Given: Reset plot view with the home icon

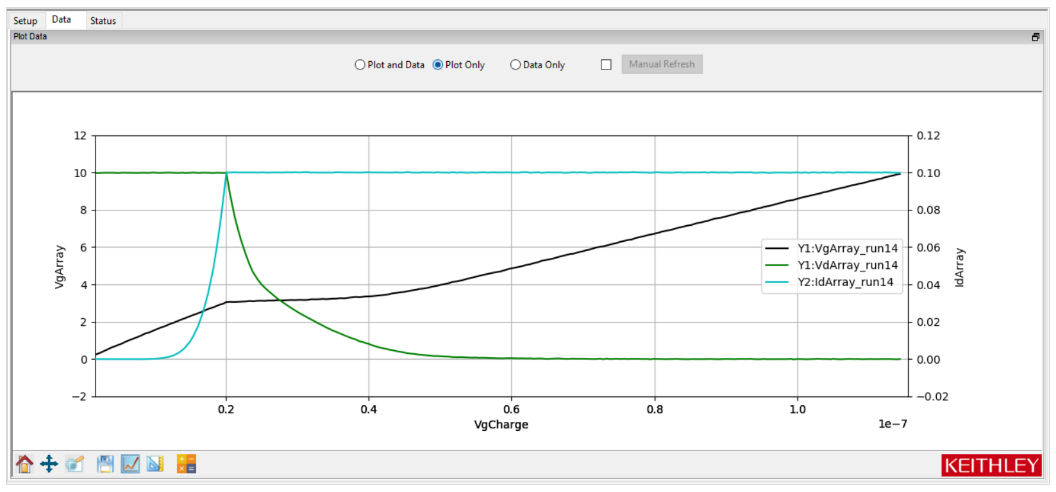Looking at the screenshot, I should [x=25, y=464].
